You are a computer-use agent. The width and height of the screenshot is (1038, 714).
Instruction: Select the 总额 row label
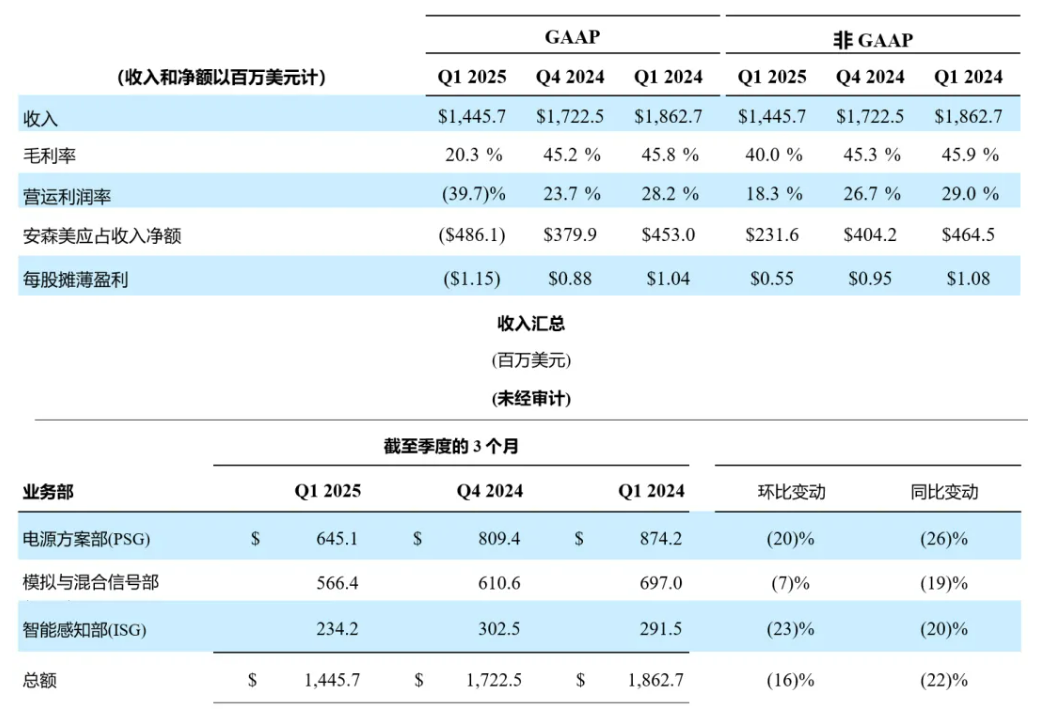tap(40, 680)
